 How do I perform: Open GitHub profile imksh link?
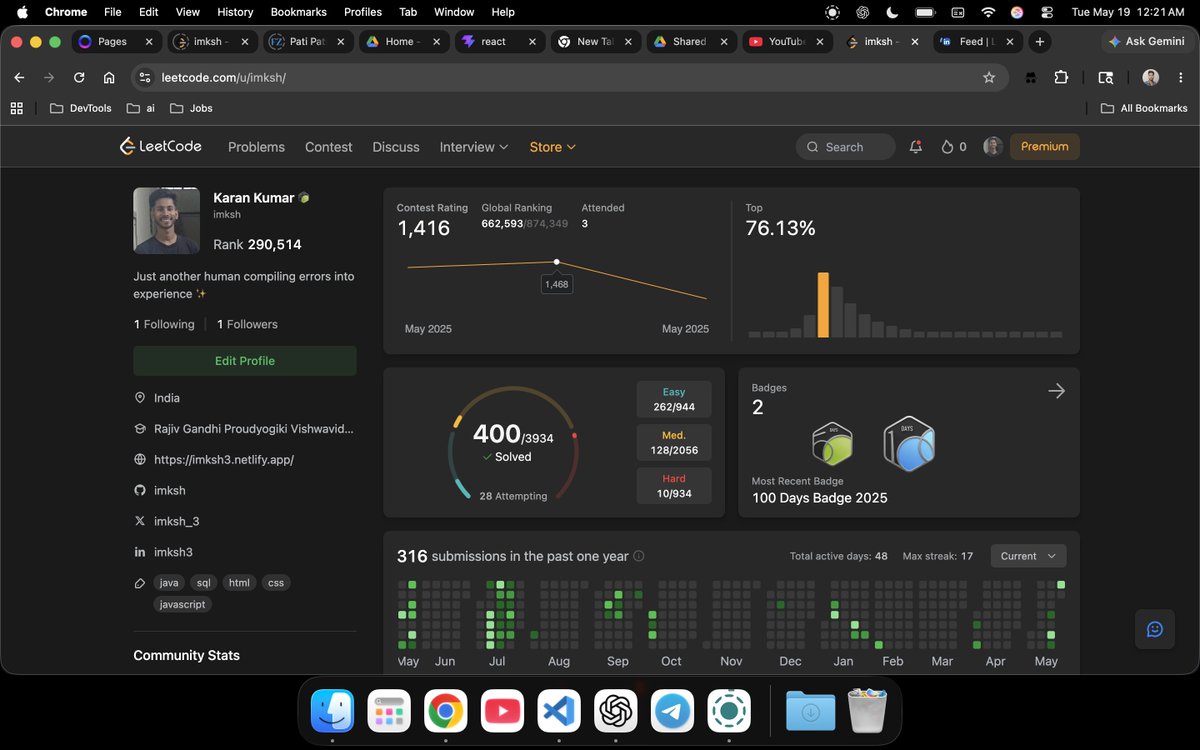pos(170,491)
